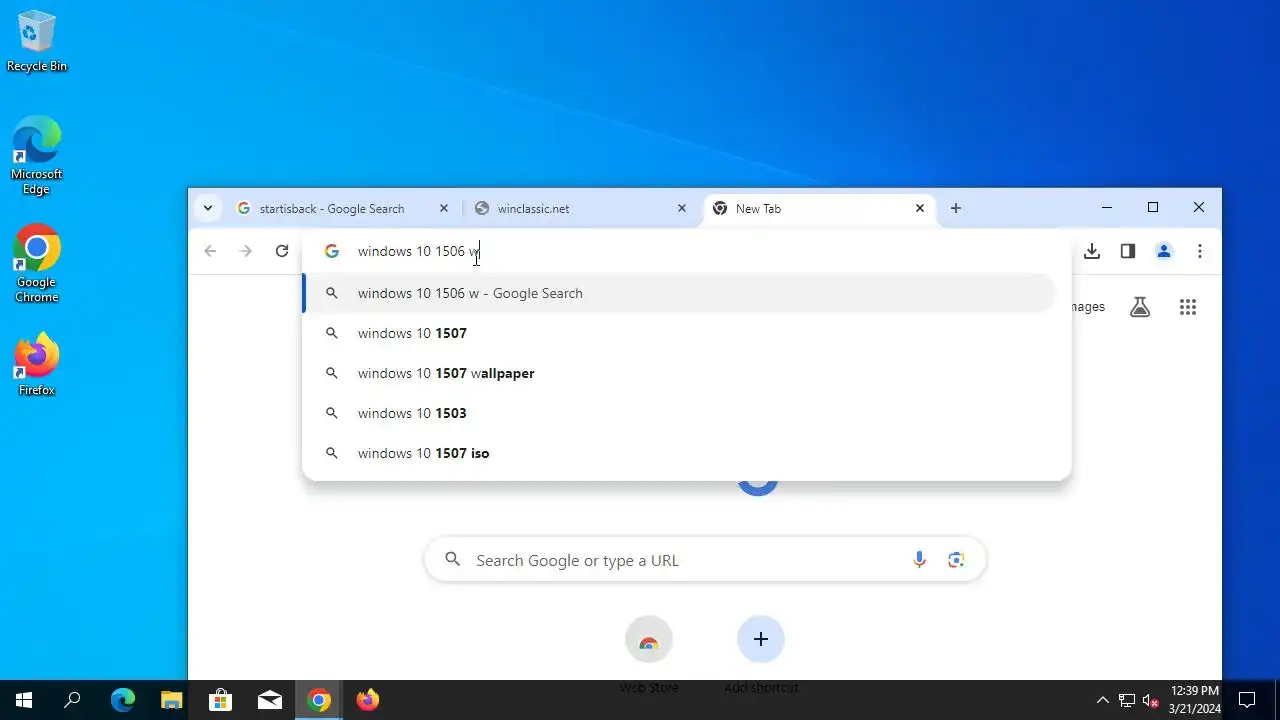Open Google Chrome desktop shortcut
Screen dimensions: 1280x720
[37, 263]
